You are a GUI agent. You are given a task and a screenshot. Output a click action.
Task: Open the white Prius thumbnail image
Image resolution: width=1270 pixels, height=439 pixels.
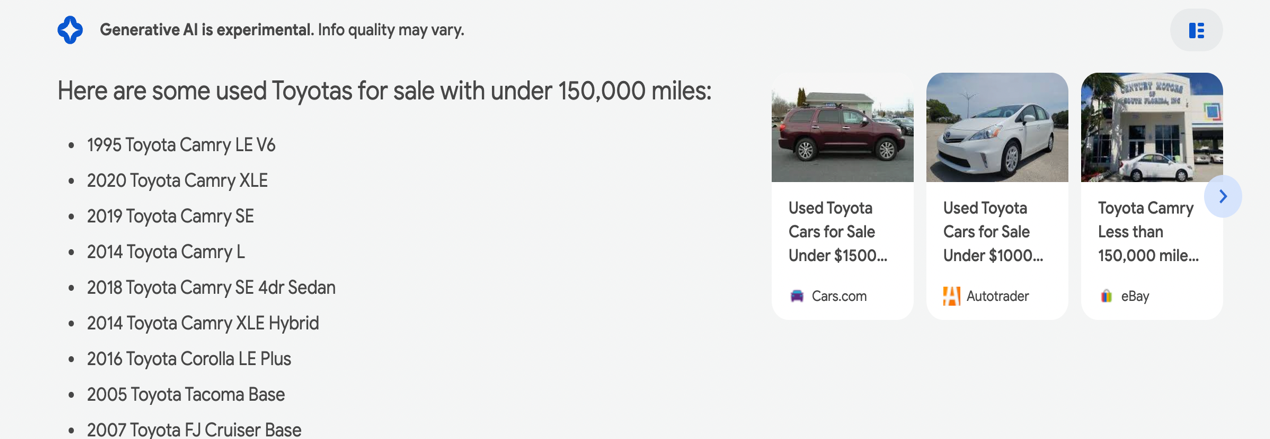click(x=997, y=128)
